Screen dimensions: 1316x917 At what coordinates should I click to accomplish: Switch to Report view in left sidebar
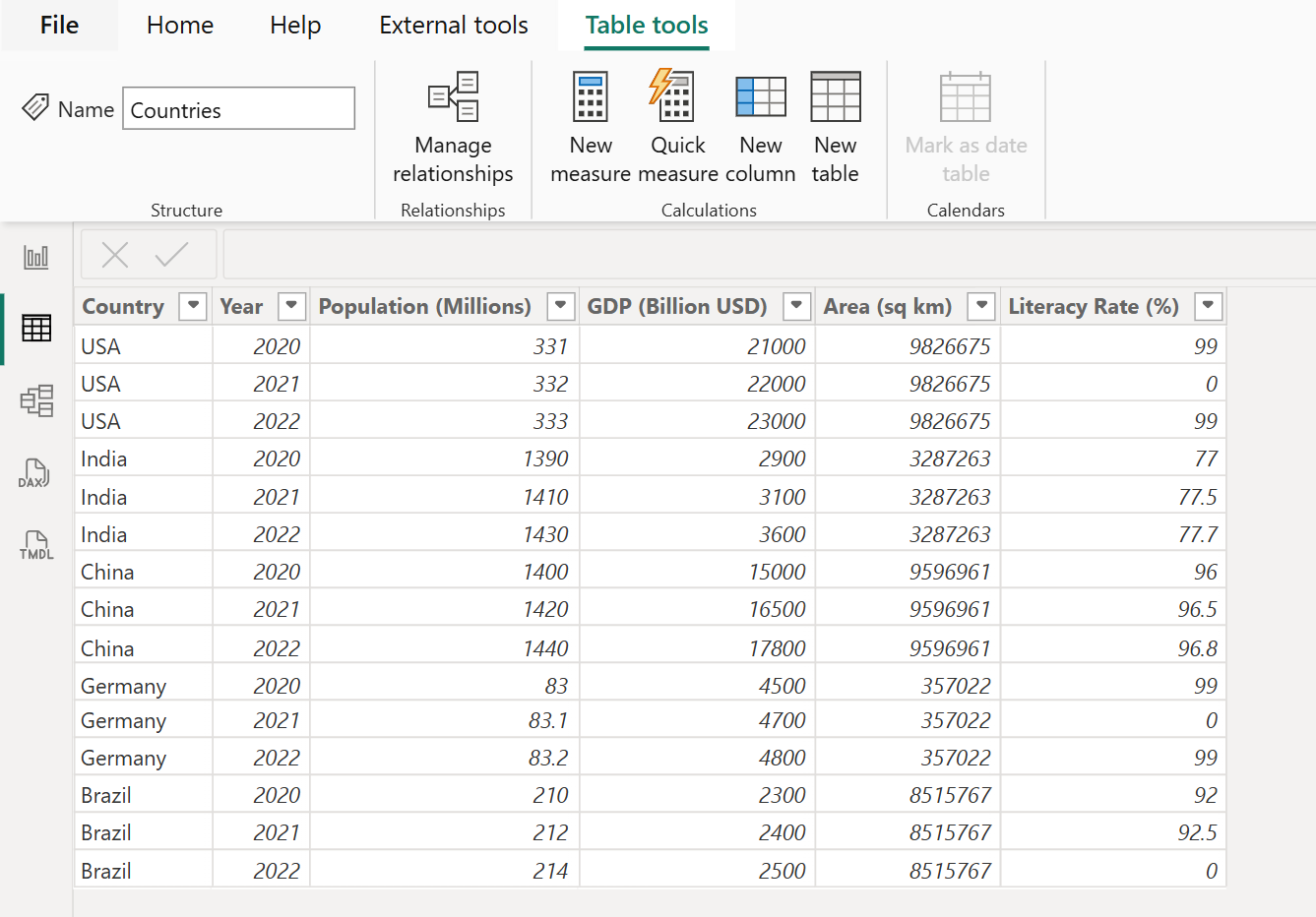point(35,257)
